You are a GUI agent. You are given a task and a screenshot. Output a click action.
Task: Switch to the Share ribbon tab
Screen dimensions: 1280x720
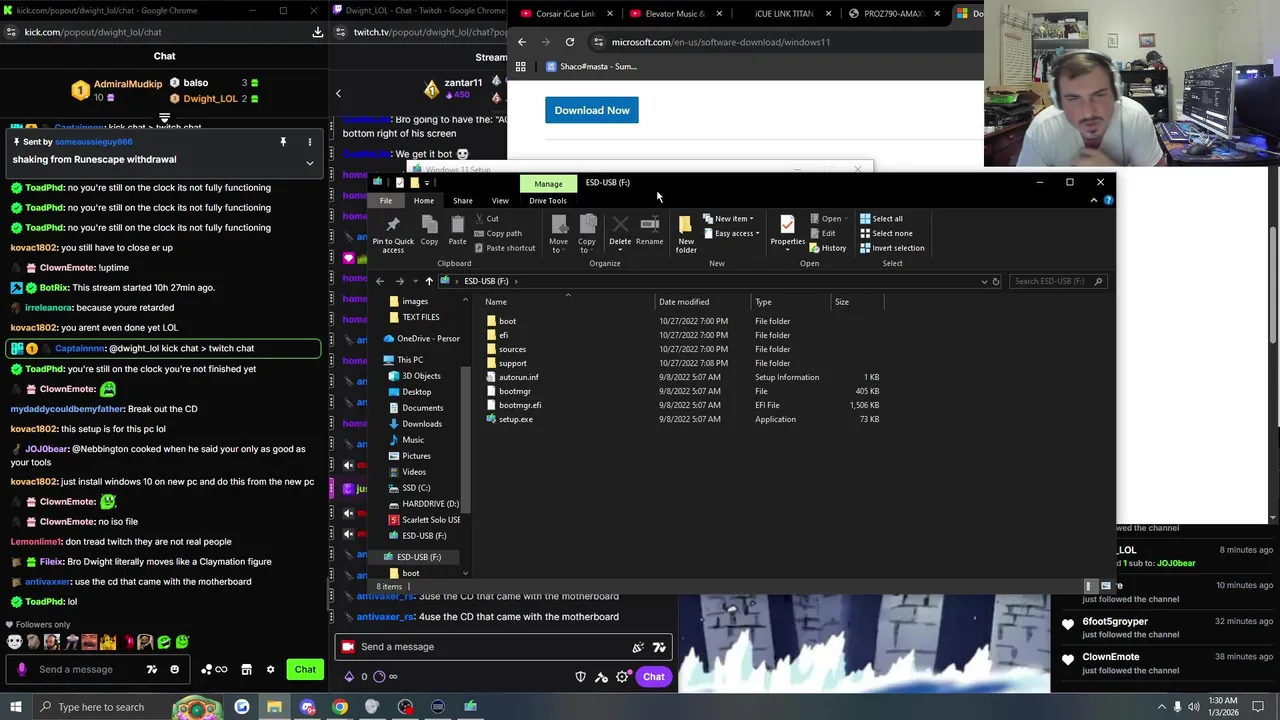point(463,201)
